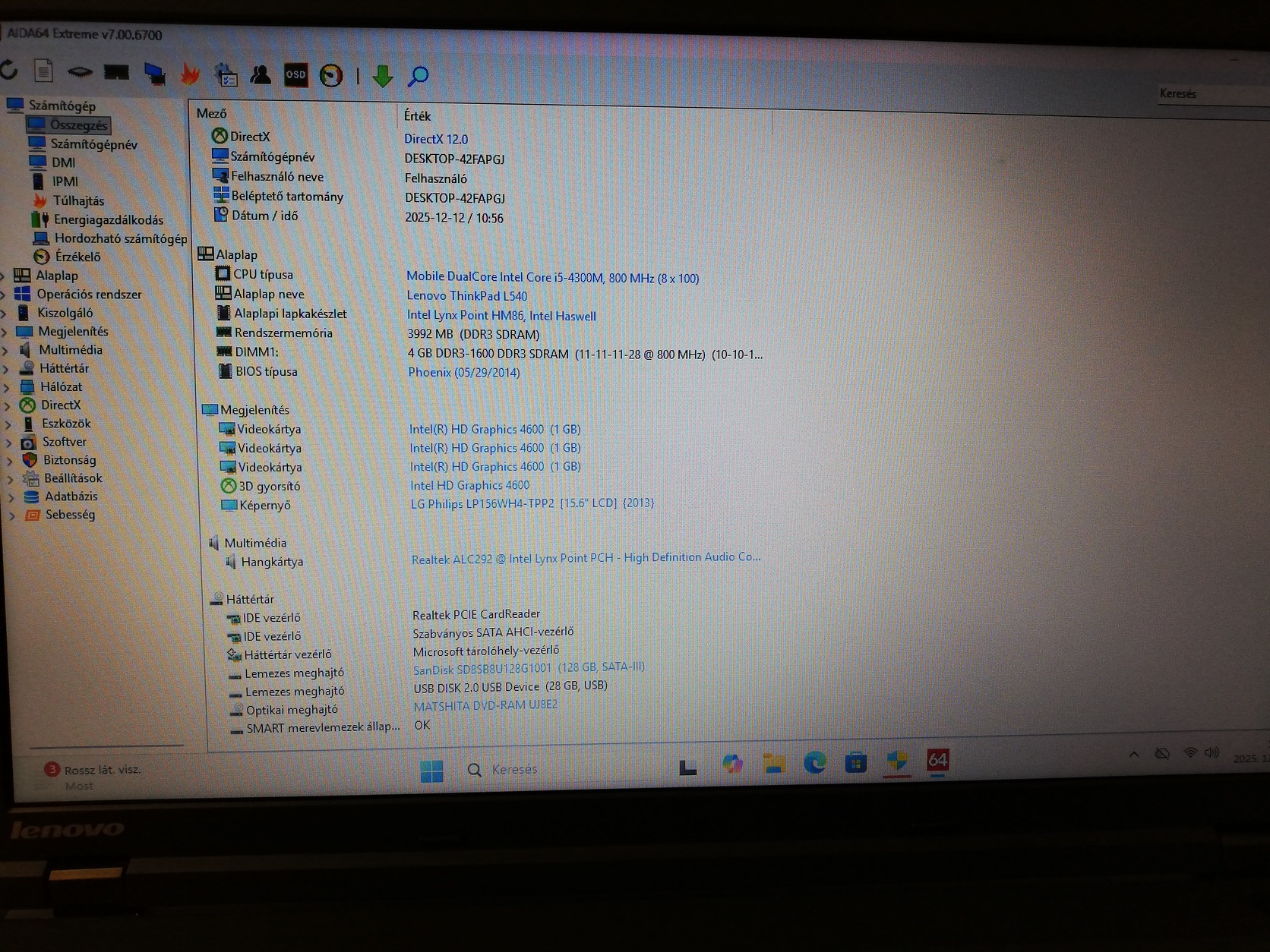Open the Intel Lynx Point HM86 chipset link

(x=501, y=315)
